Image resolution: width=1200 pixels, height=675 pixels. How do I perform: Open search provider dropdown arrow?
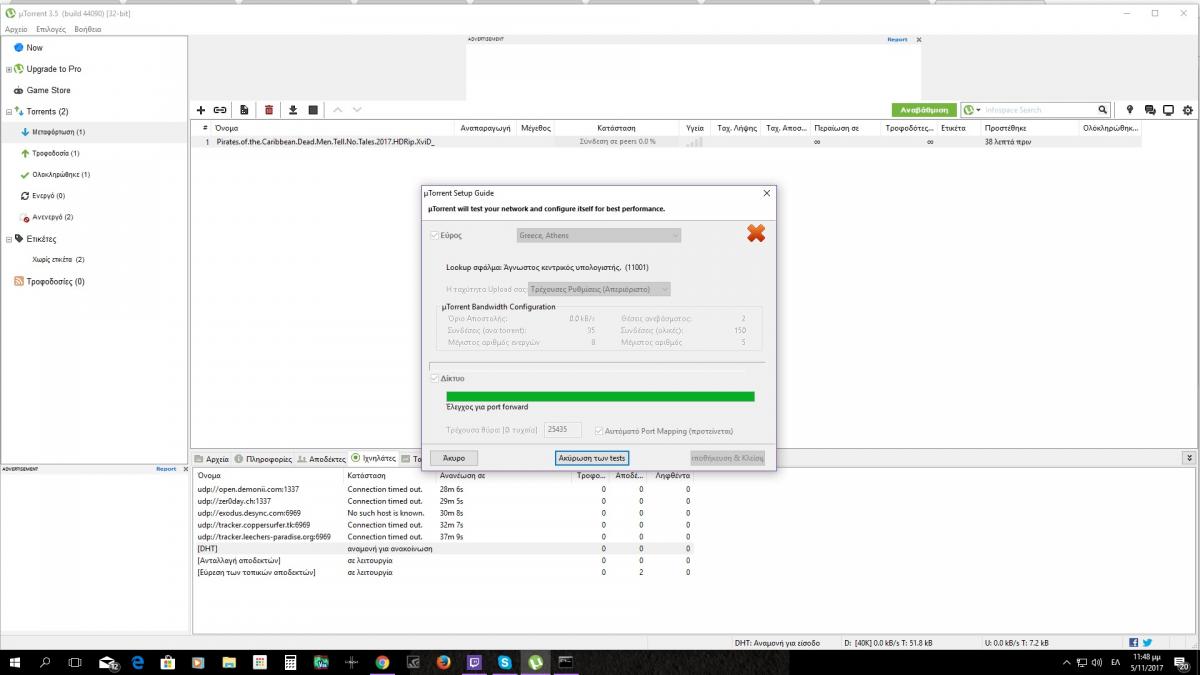click(x=979, y=110)
